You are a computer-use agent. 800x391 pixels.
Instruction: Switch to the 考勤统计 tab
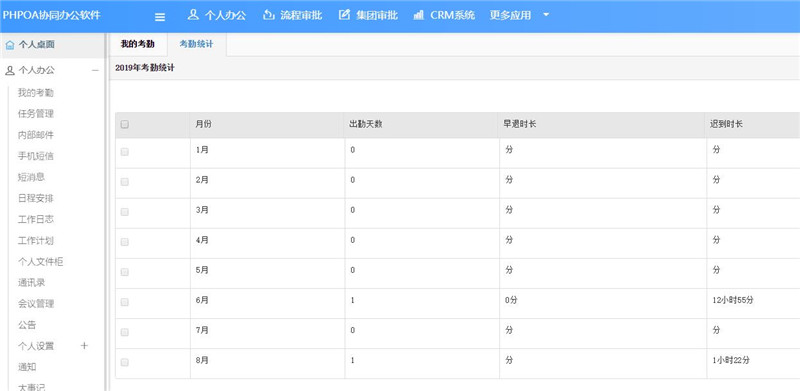point(196,44)
